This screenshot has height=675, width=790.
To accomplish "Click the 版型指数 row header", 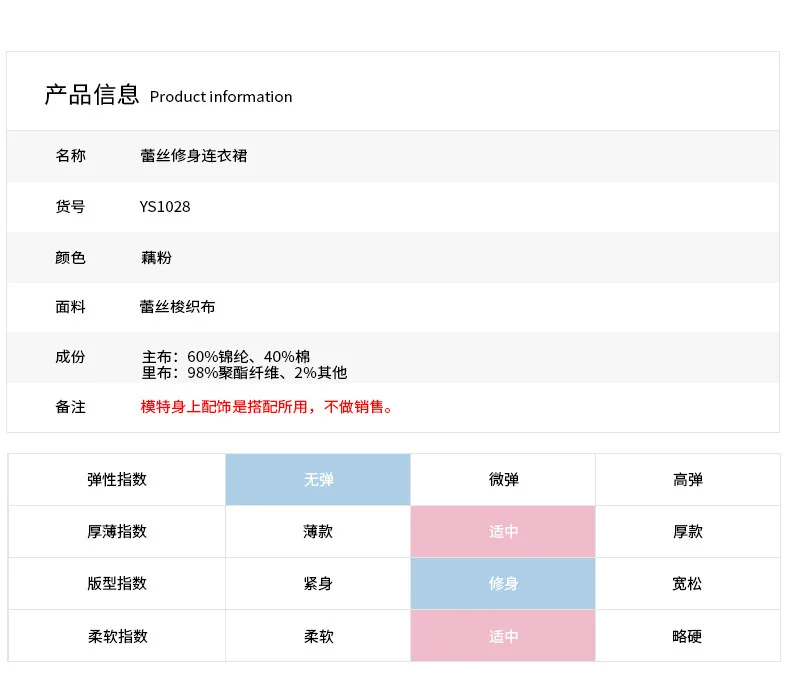I will (117, 583).
